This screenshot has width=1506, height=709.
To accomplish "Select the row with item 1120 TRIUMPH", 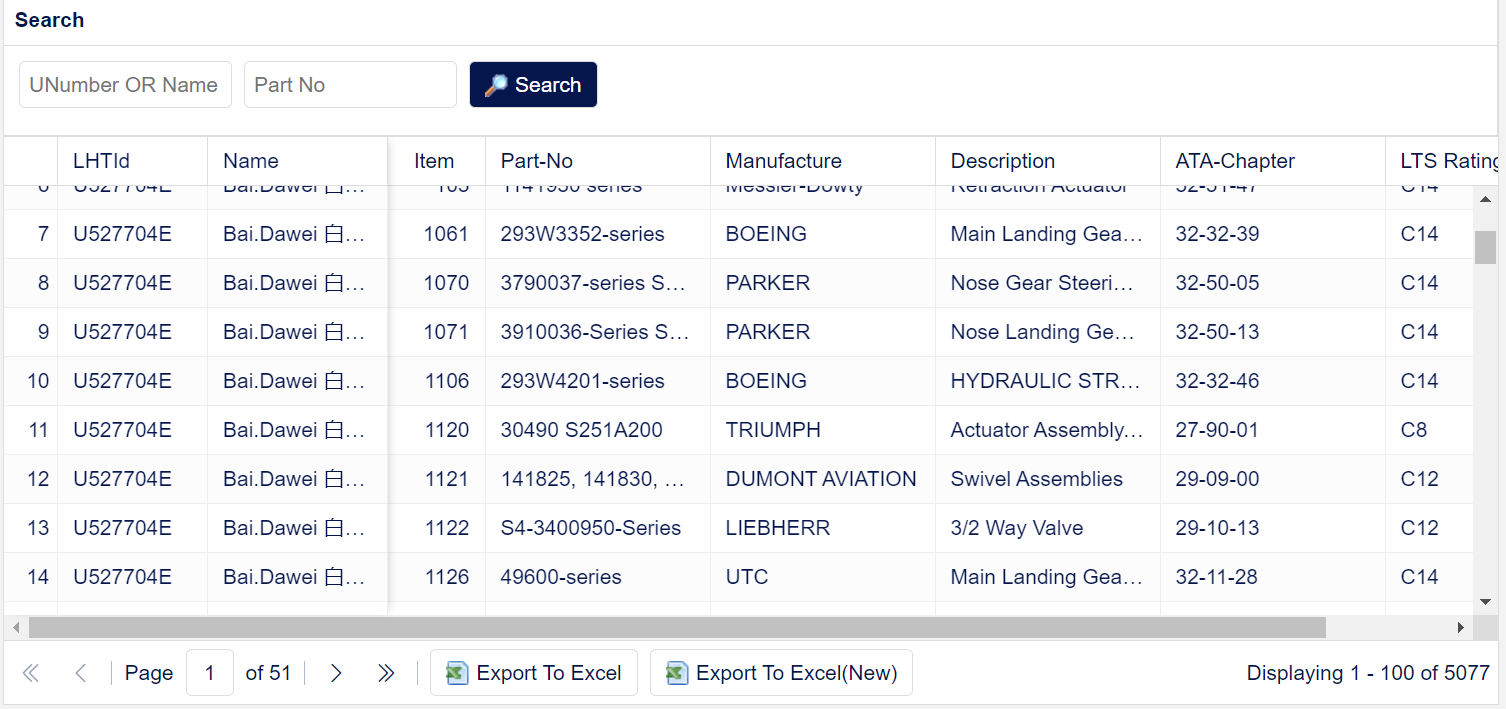I will point(738,430).
